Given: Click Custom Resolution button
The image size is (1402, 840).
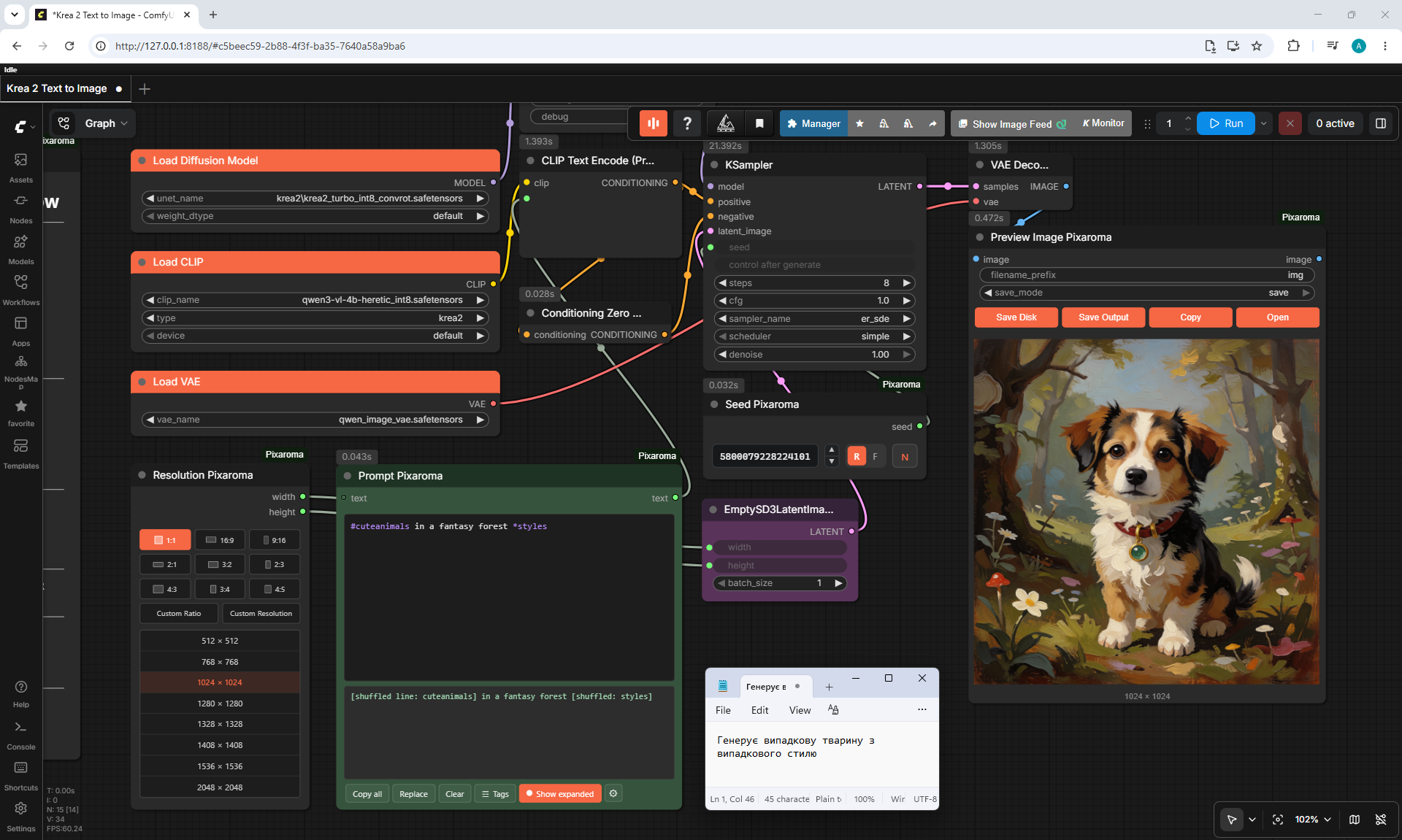Looking at the screenshot, I should [261, 613].
